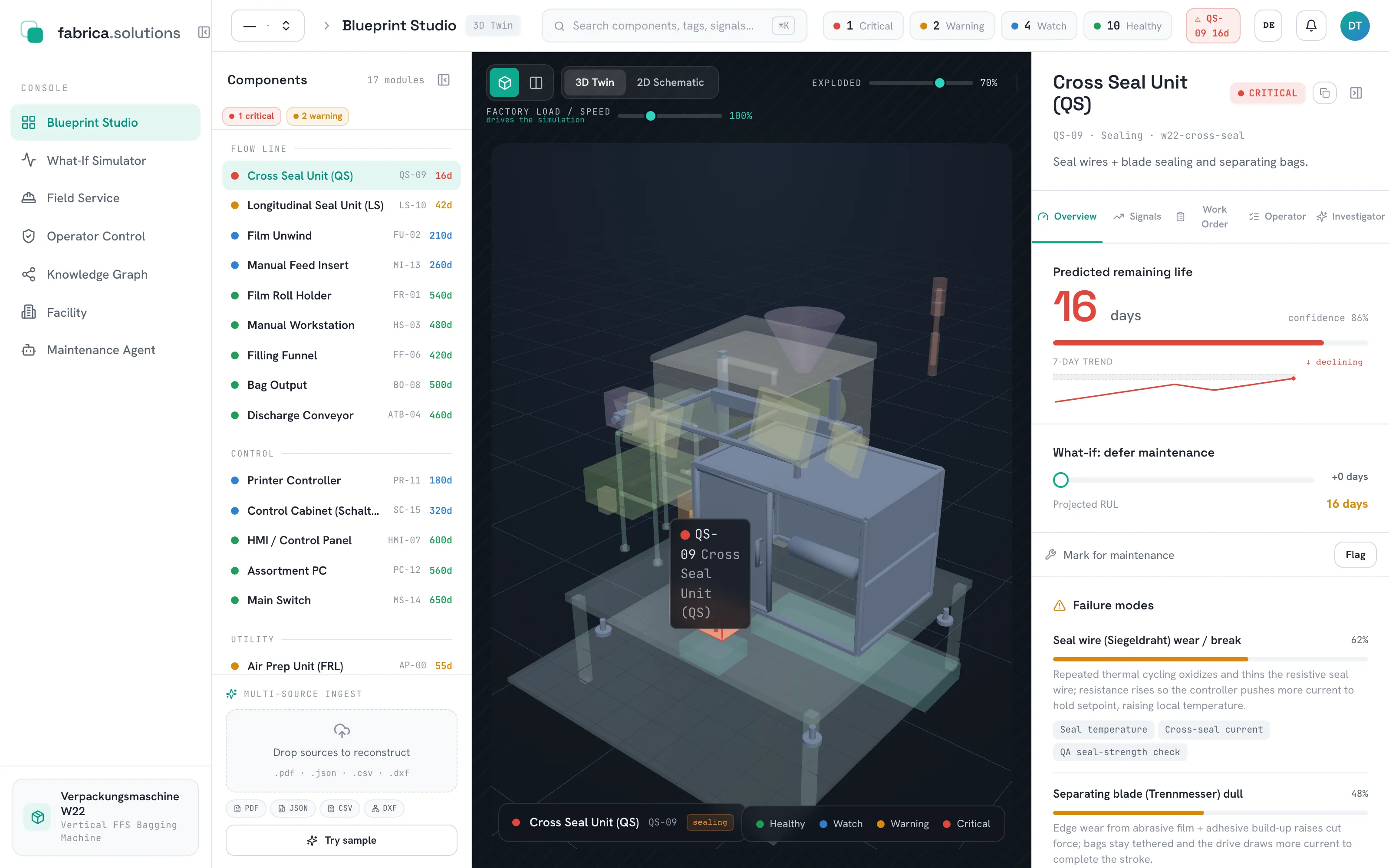The image size is (1389, 868).
Task: Switch to 3D Twin view
Action: [595, 82]
